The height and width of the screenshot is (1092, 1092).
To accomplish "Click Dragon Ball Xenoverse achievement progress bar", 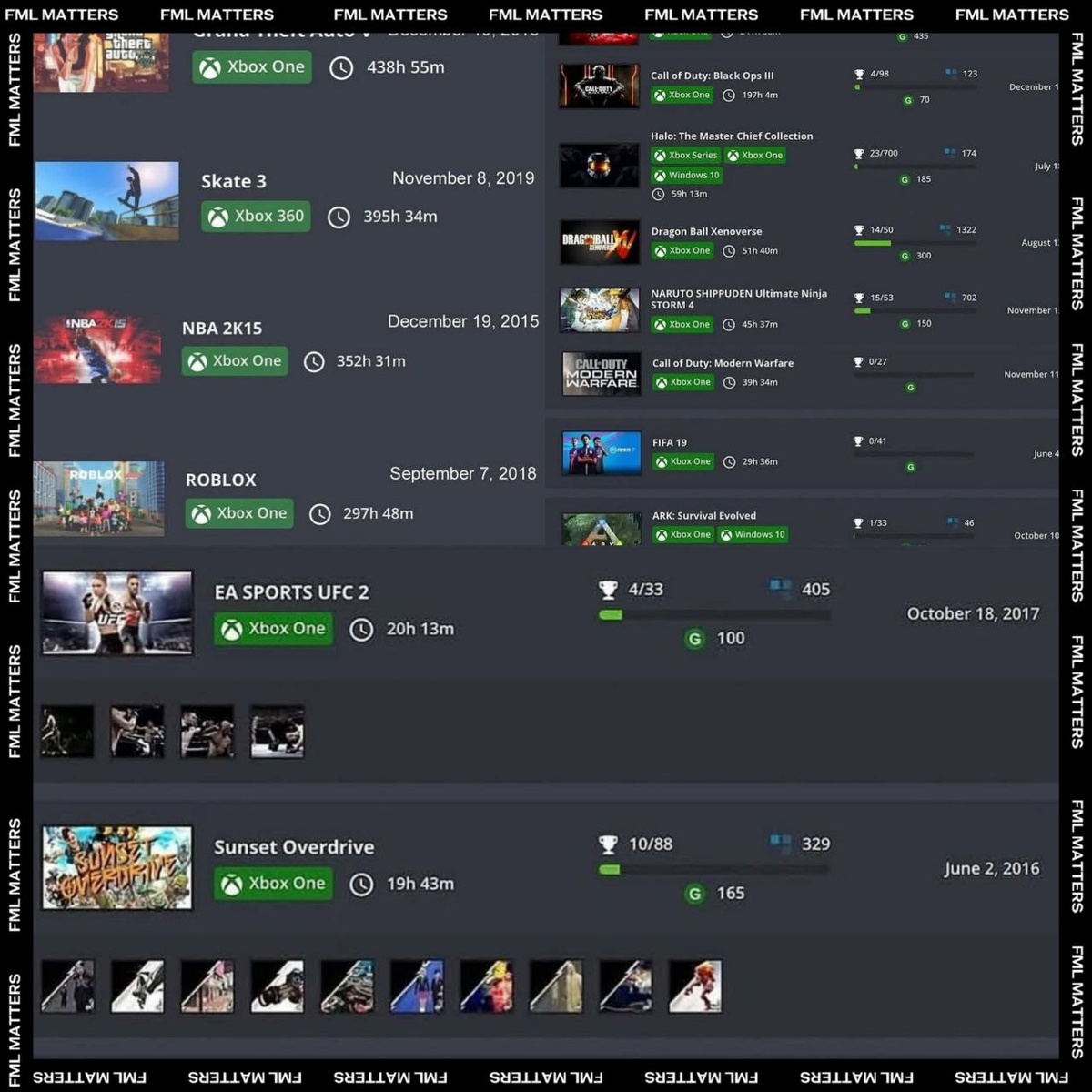I will coord(915,243).
